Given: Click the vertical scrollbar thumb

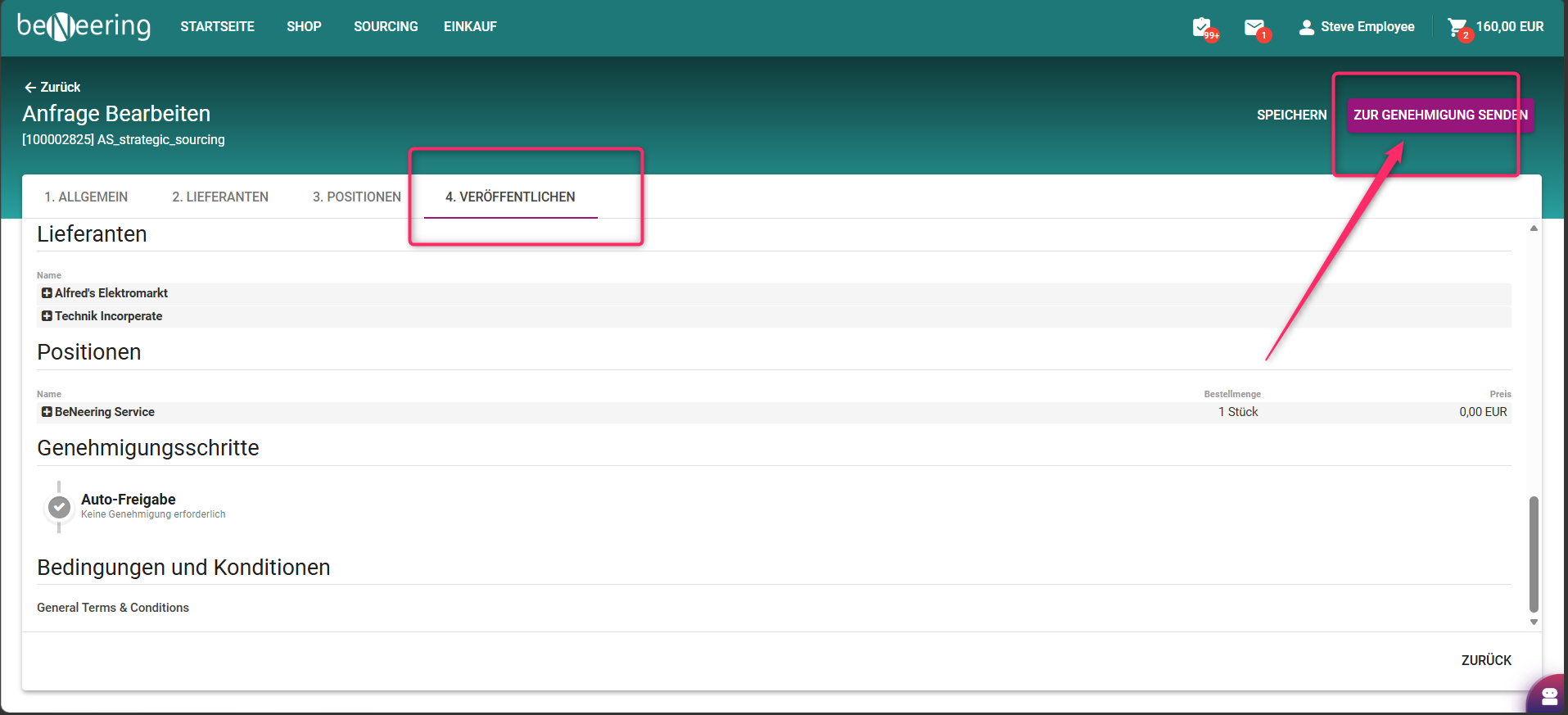Looking at the screenshot, I should pos(1534,554).
